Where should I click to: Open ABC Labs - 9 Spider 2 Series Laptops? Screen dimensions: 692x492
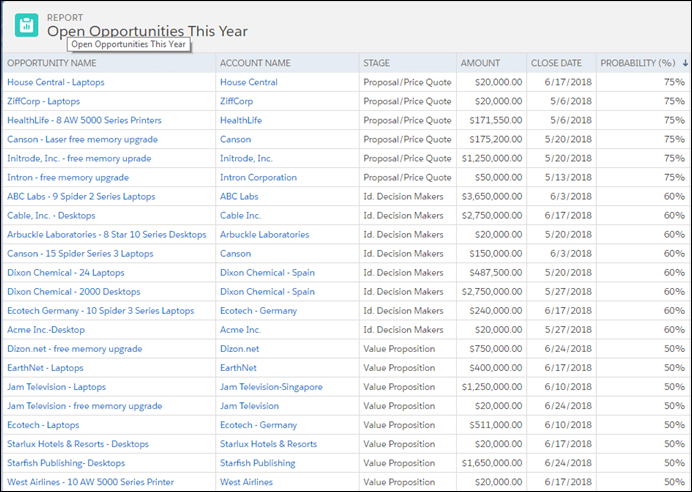click(81, 196)
